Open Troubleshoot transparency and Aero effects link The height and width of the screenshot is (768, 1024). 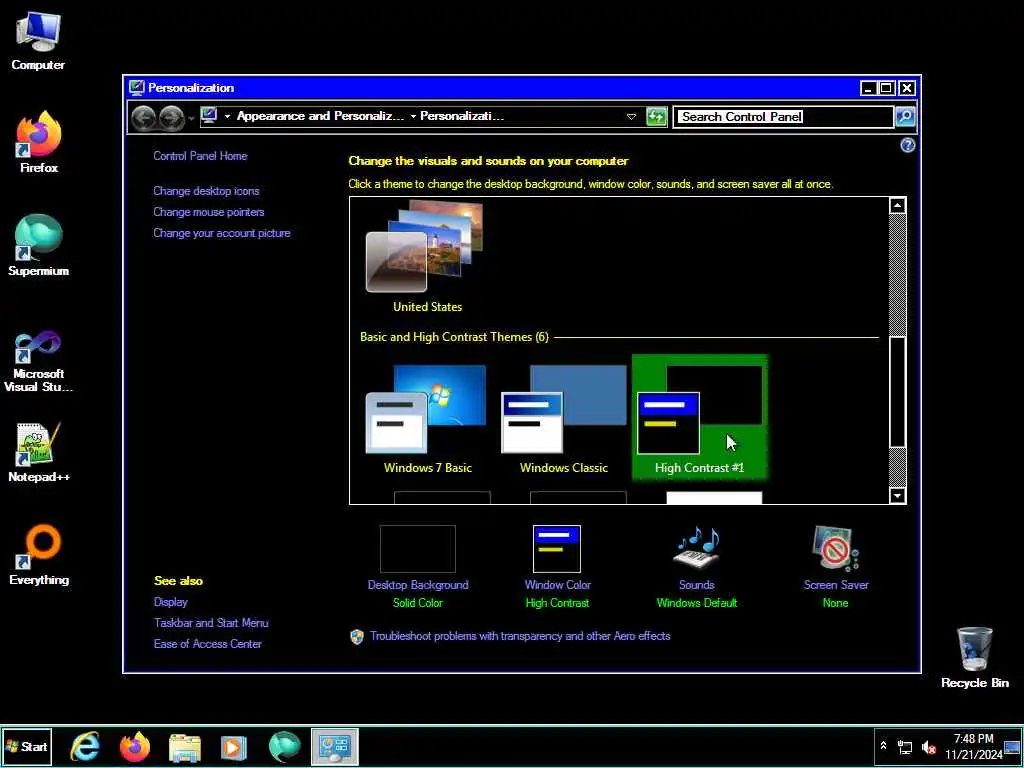coord(520,636)
